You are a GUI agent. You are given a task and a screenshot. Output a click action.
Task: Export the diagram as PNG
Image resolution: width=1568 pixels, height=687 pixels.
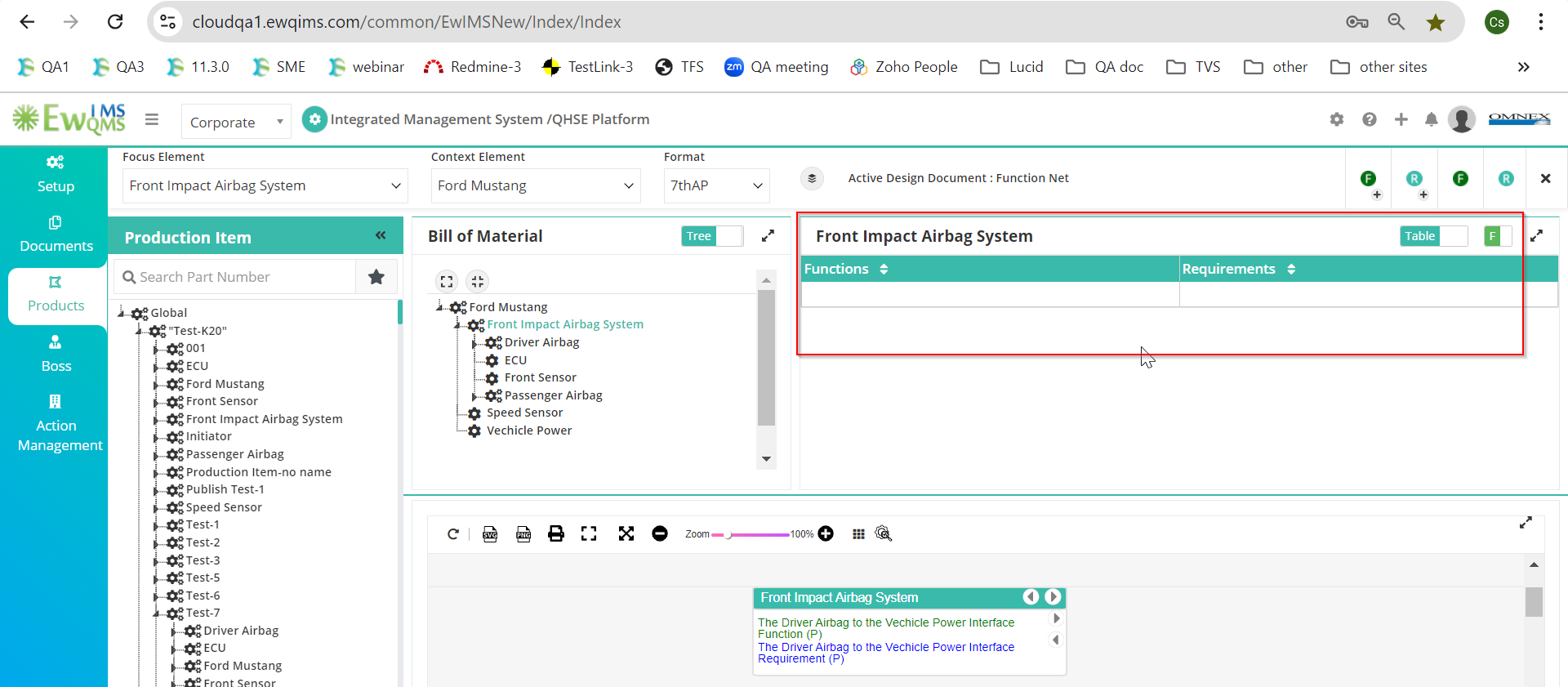(x=523, y=534)
